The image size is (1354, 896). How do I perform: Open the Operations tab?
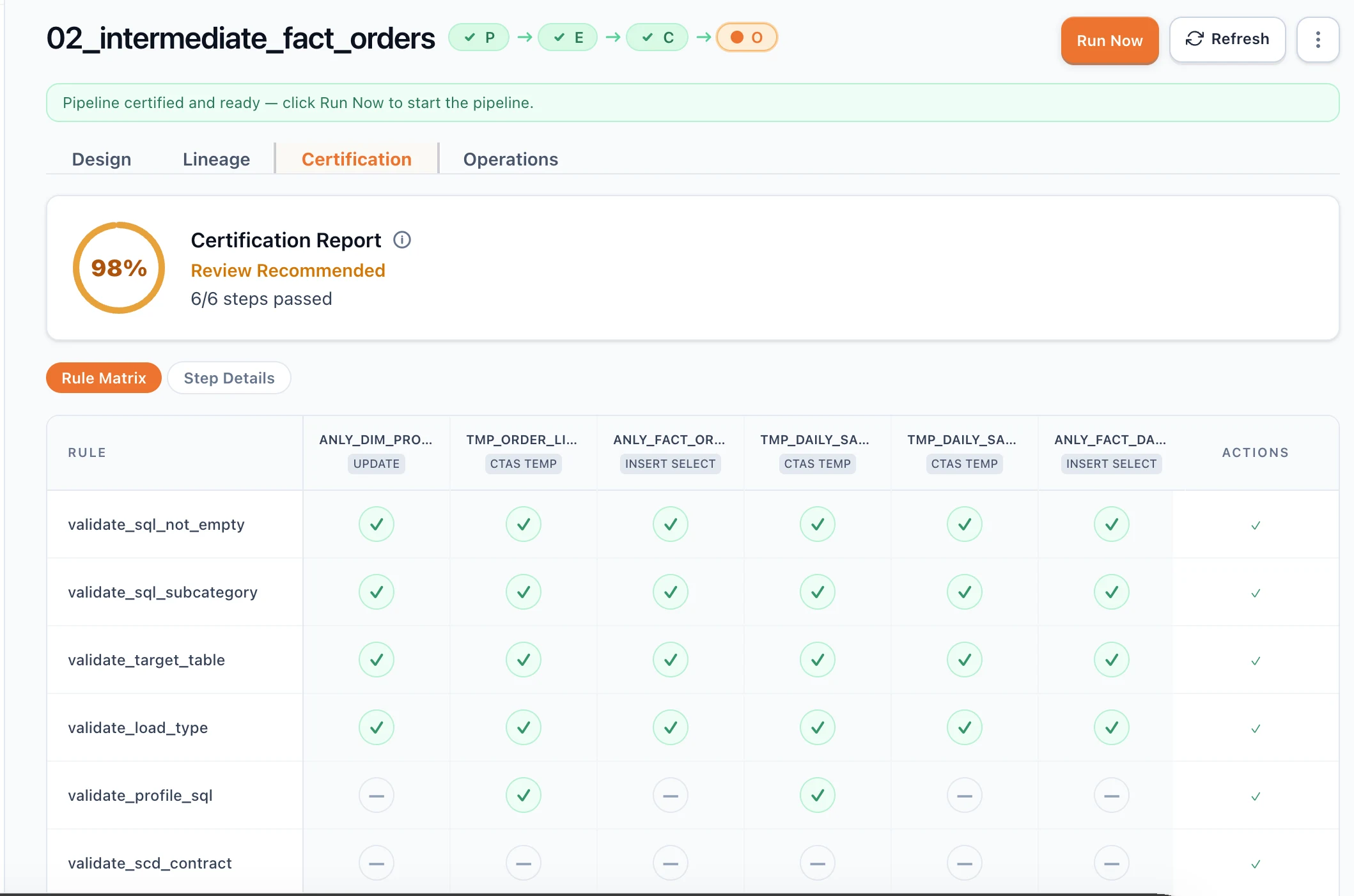(x=511, y=159)
